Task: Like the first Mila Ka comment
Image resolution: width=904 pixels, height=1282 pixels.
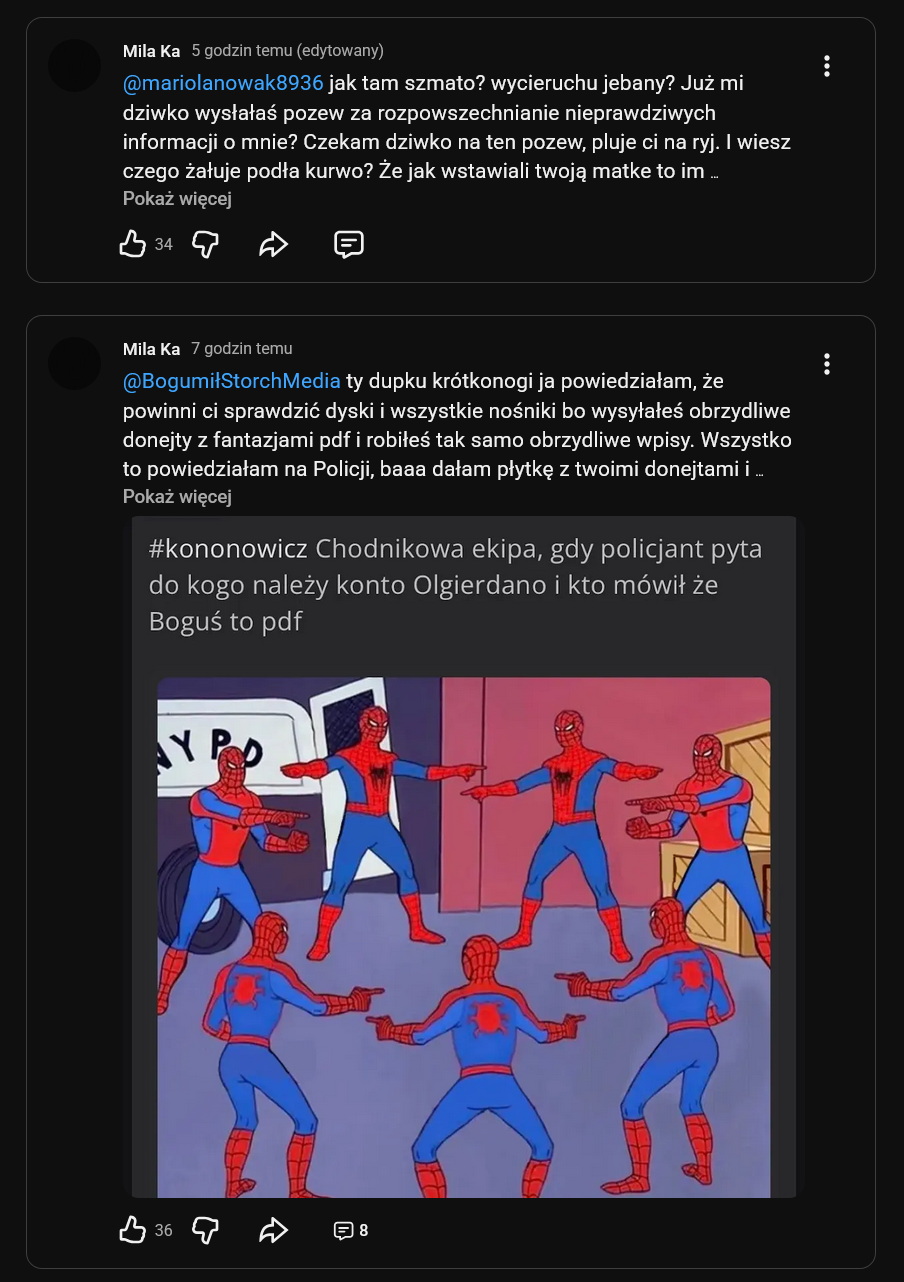Action: 133,244
